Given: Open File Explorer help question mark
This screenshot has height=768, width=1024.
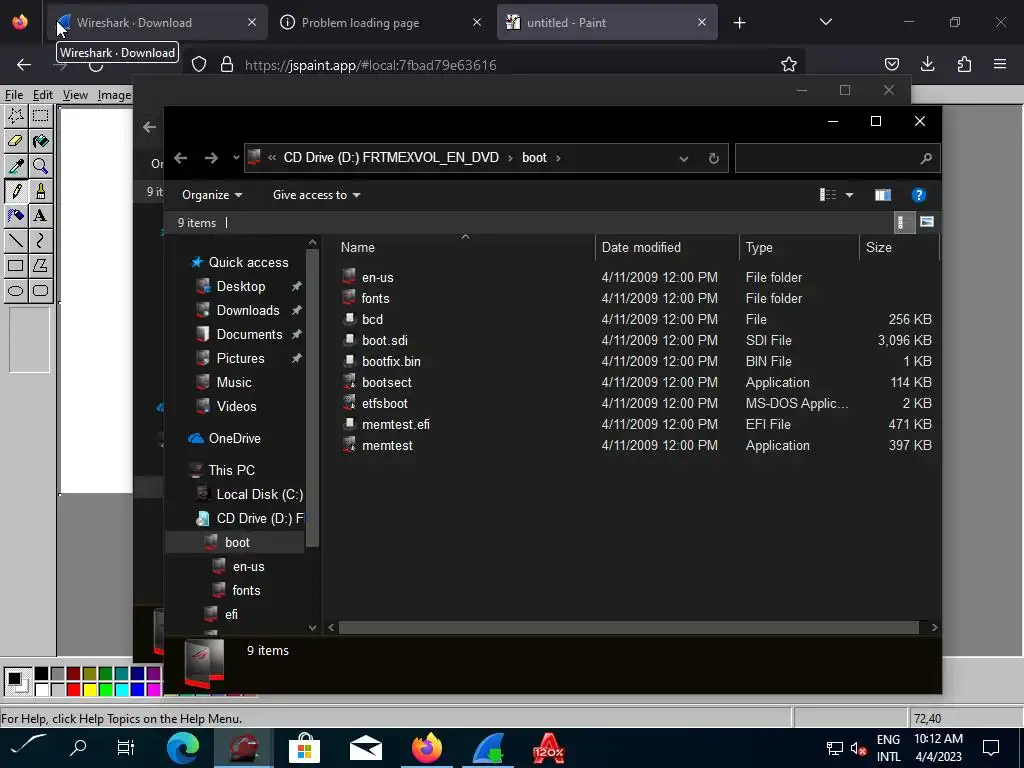Looking at the screenshot, I should tap(918, 195).
